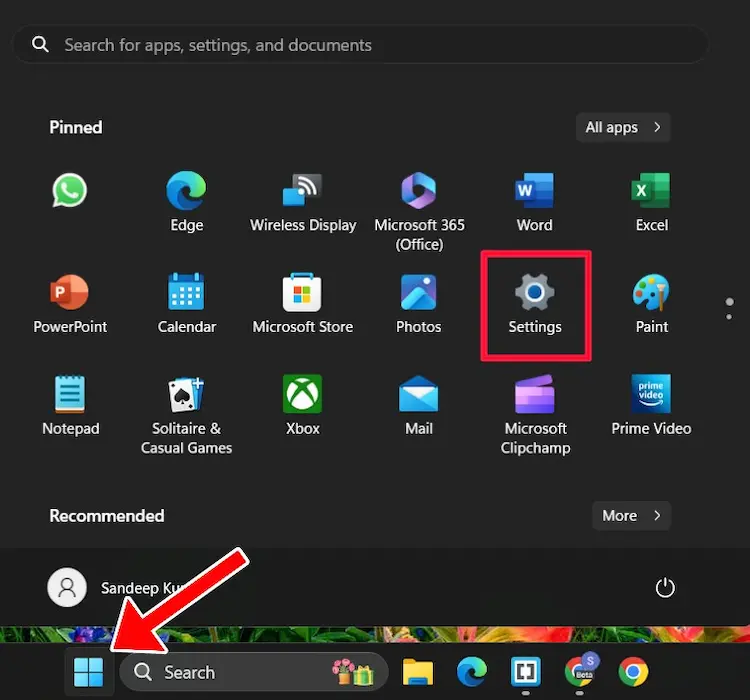
Task: Open File Explorer from the taskbar
Action: [x=417, y=672]
